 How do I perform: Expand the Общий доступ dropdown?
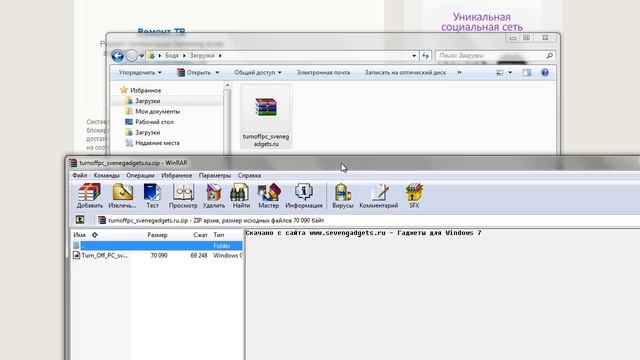(258, 73)
